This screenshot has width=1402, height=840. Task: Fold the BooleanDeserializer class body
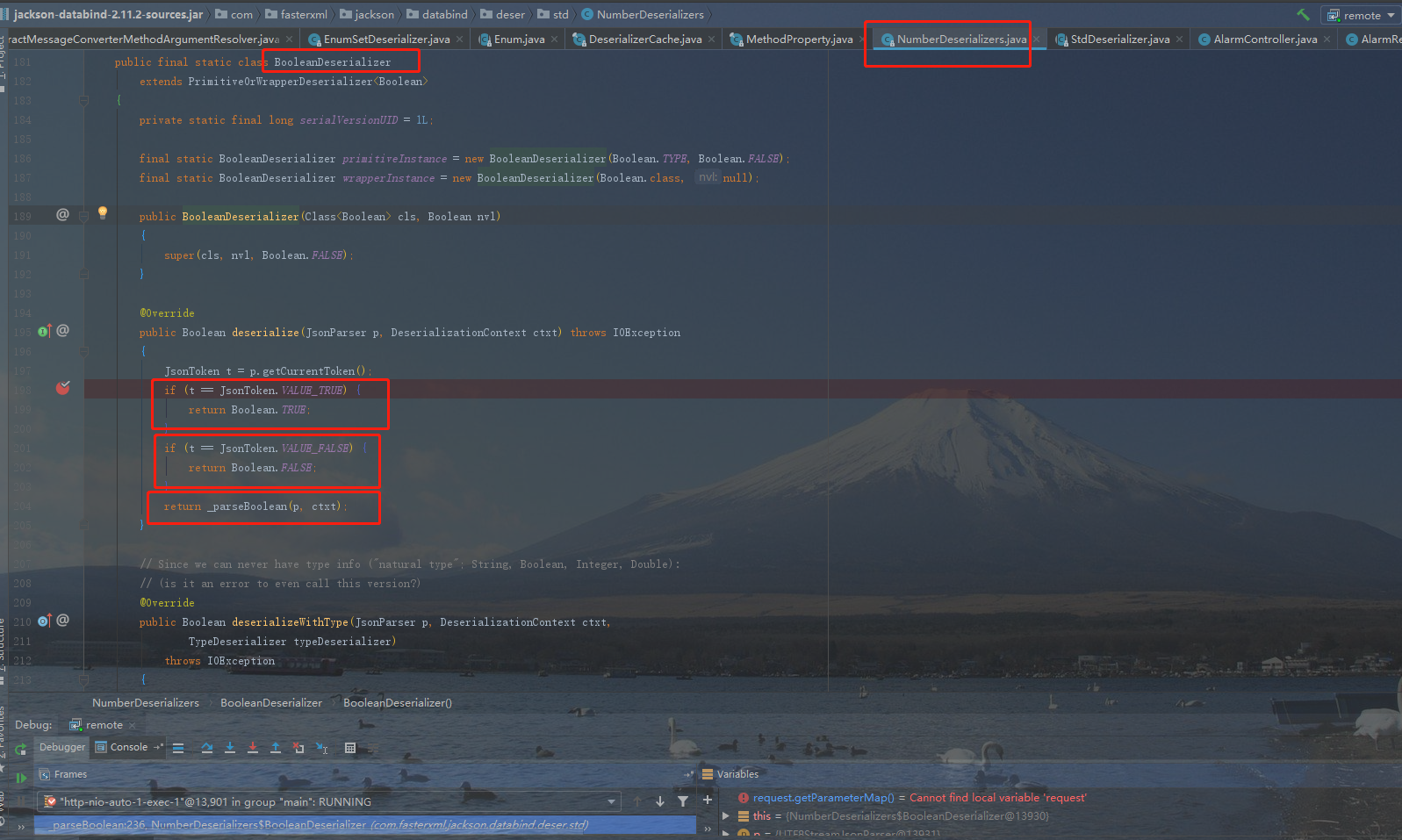pyautogui.click(x=84, y=100)
